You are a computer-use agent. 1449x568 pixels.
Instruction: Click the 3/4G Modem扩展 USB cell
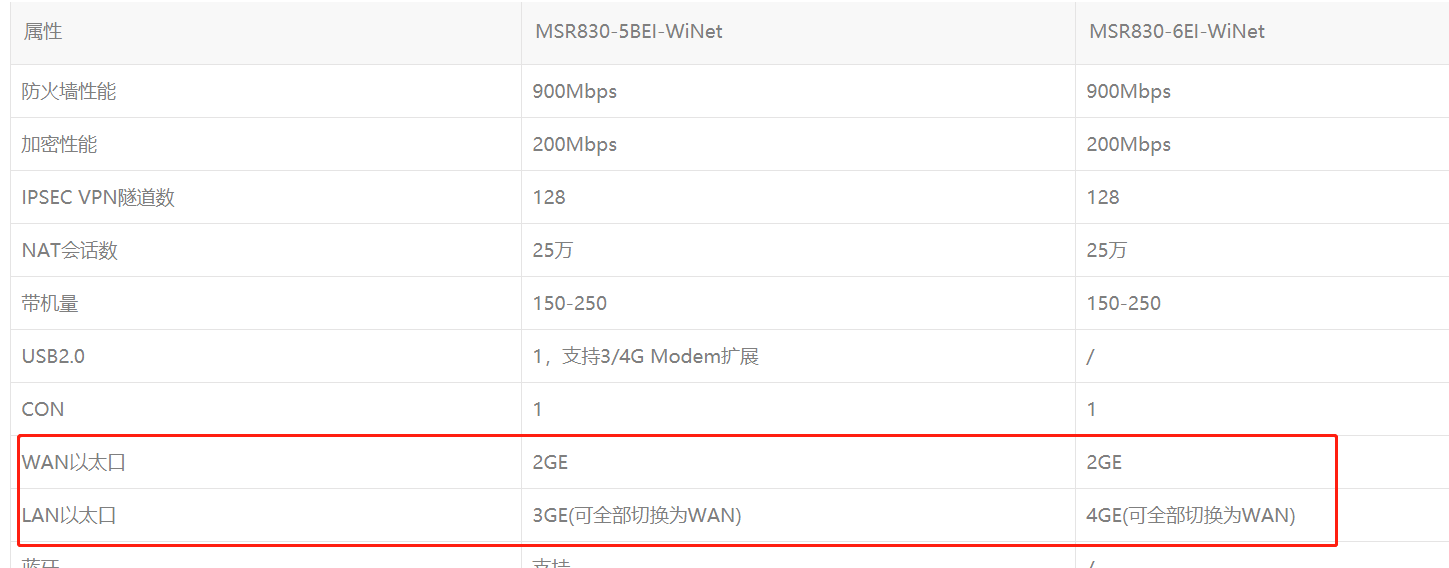click(646, 356)
